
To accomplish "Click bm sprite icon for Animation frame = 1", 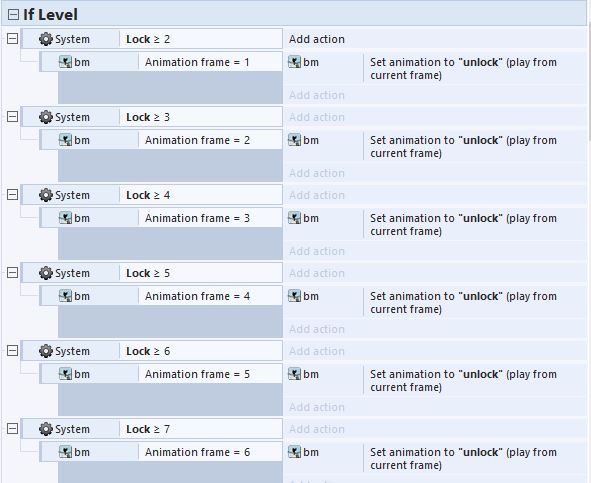I will click(65, 62).
